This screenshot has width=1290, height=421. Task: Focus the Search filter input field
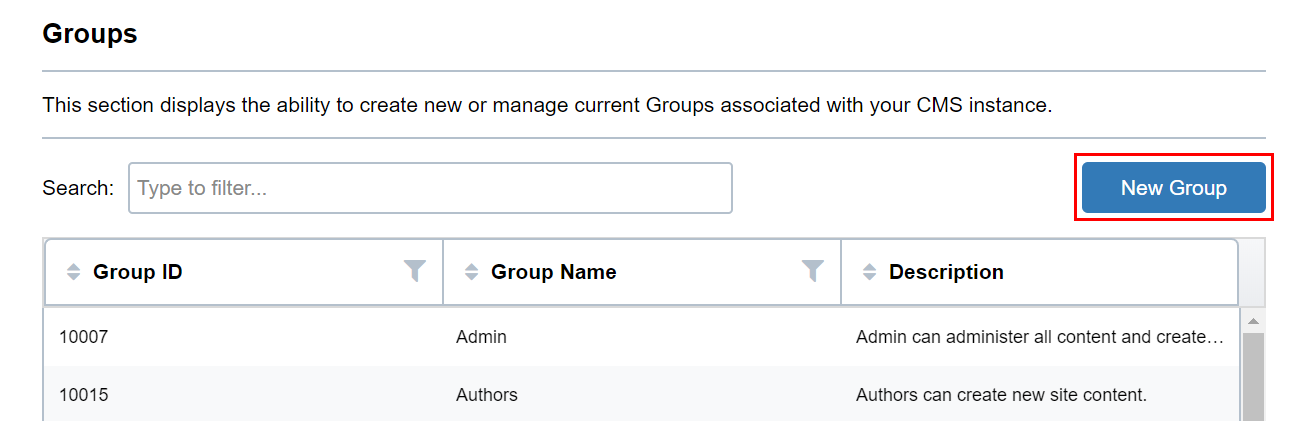(x=430, y=188)
